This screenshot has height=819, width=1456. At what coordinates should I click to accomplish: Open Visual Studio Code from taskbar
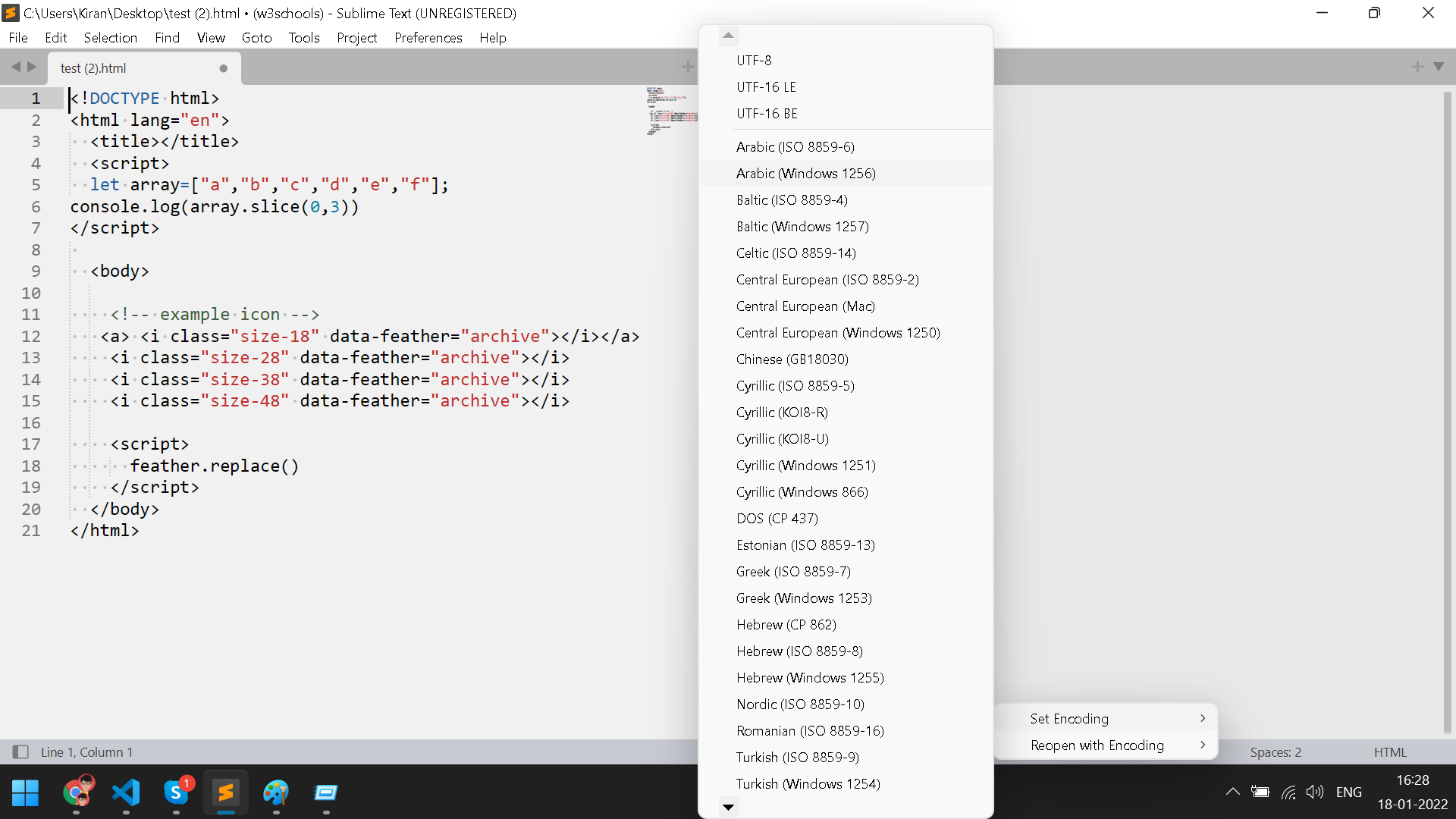pos(126,792)
